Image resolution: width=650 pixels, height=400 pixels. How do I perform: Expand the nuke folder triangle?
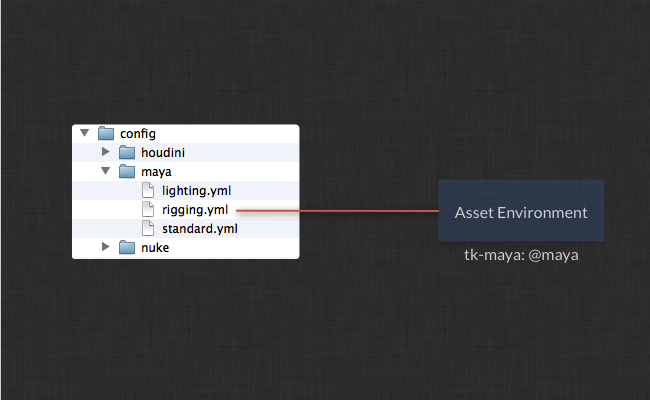pos(106,247)
